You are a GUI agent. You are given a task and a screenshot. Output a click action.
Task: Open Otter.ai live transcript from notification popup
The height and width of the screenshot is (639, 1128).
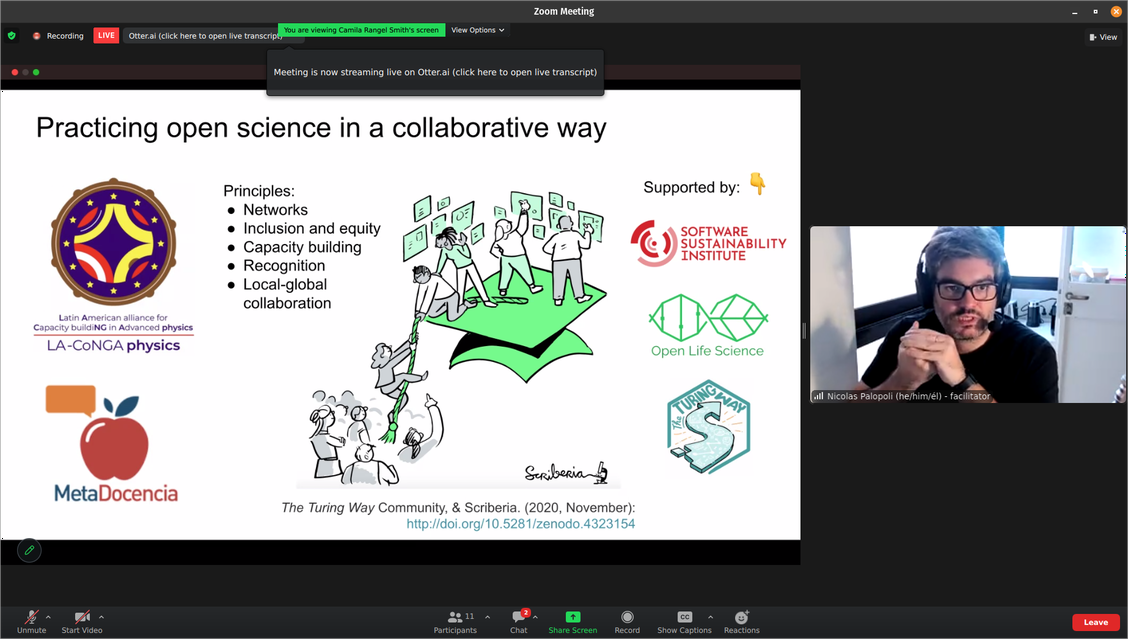[435, 72]
